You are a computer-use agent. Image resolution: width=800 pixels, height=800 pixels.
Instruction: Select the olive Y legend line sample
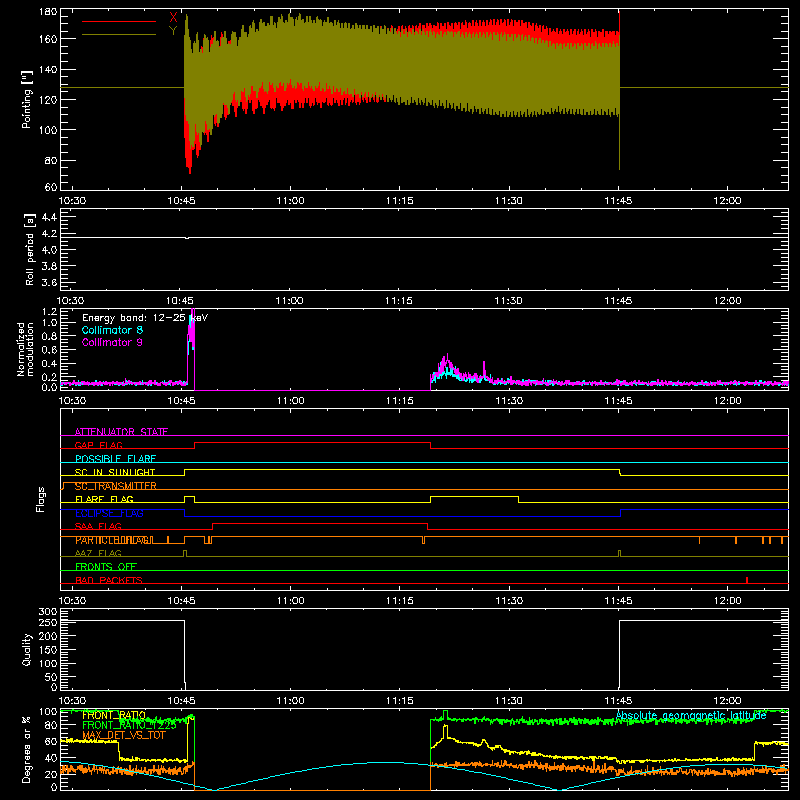click(119, 34)
